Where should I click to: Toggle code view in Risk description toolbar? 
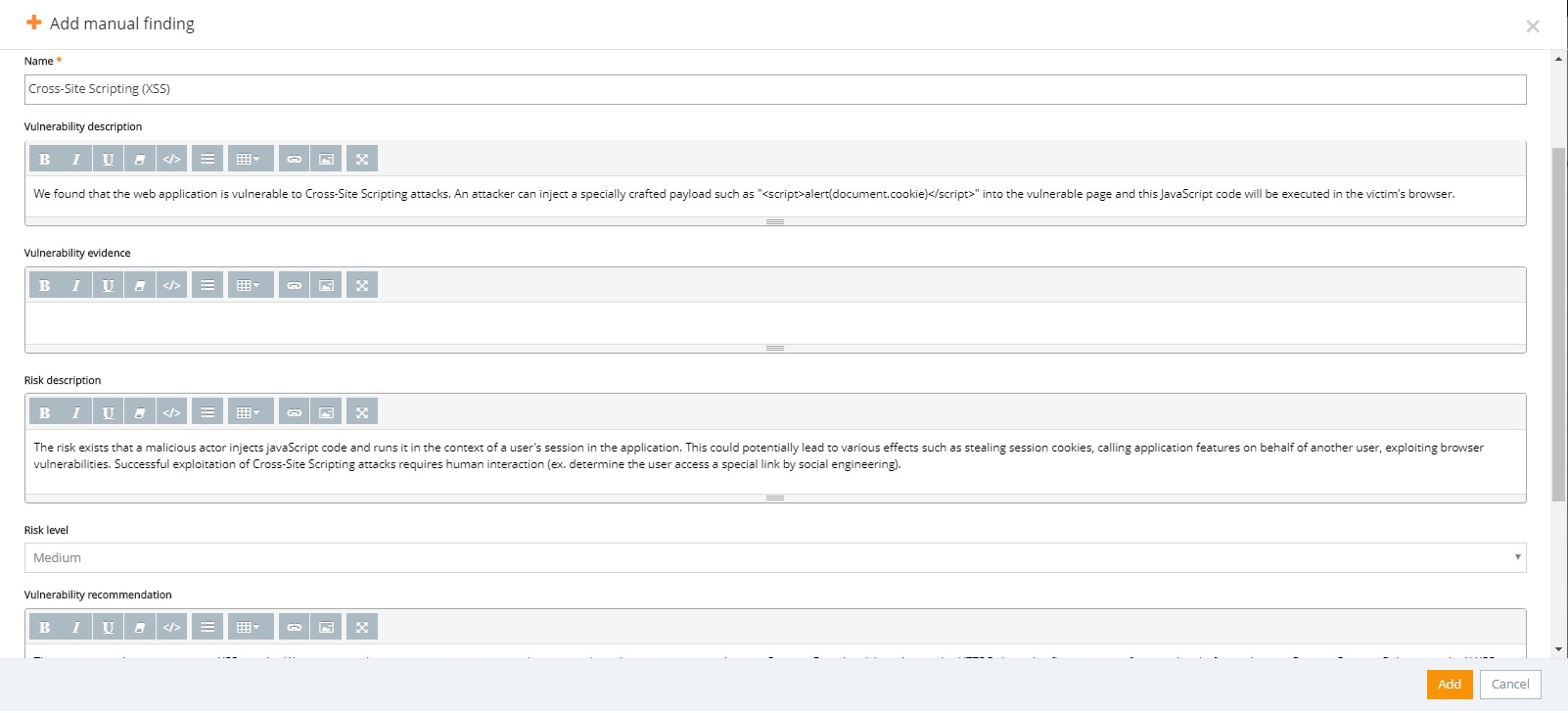coord(171,412)
